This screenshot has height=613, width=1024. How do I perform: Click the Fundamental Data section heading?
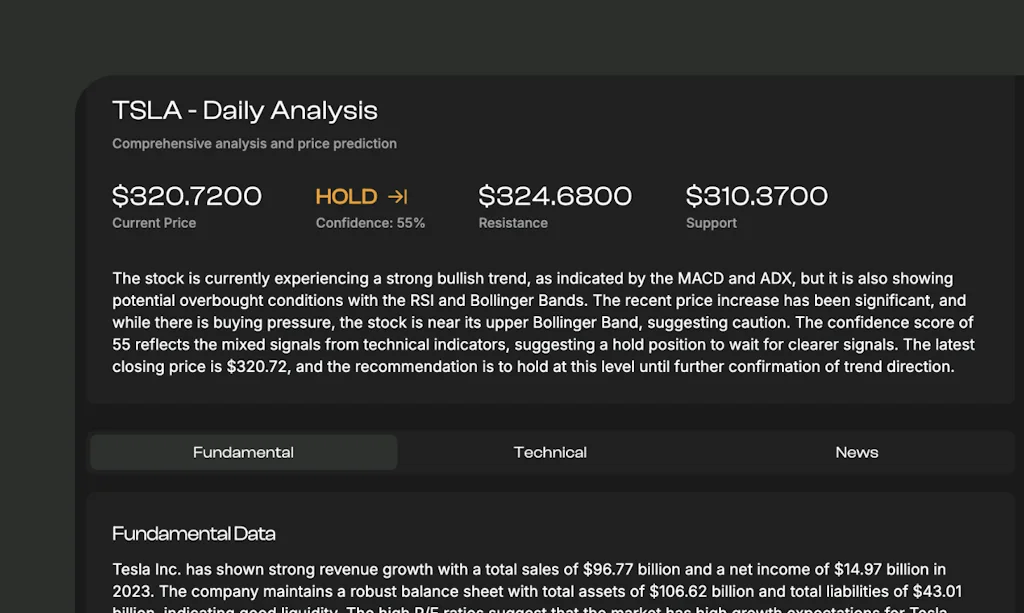194,533
